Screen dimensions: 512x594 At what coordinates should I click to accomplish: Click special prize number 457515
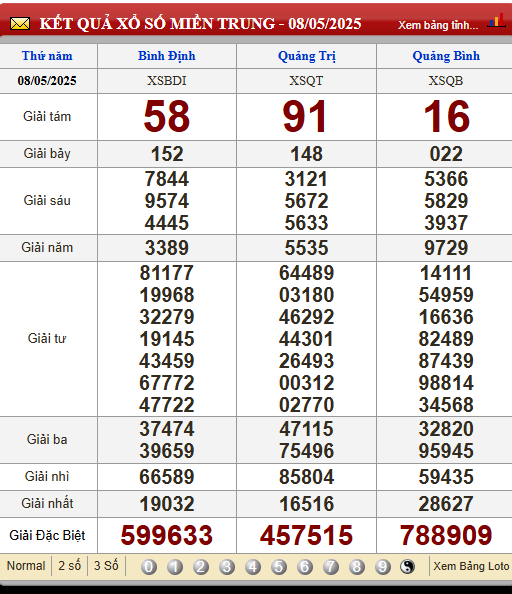[306, 535]
